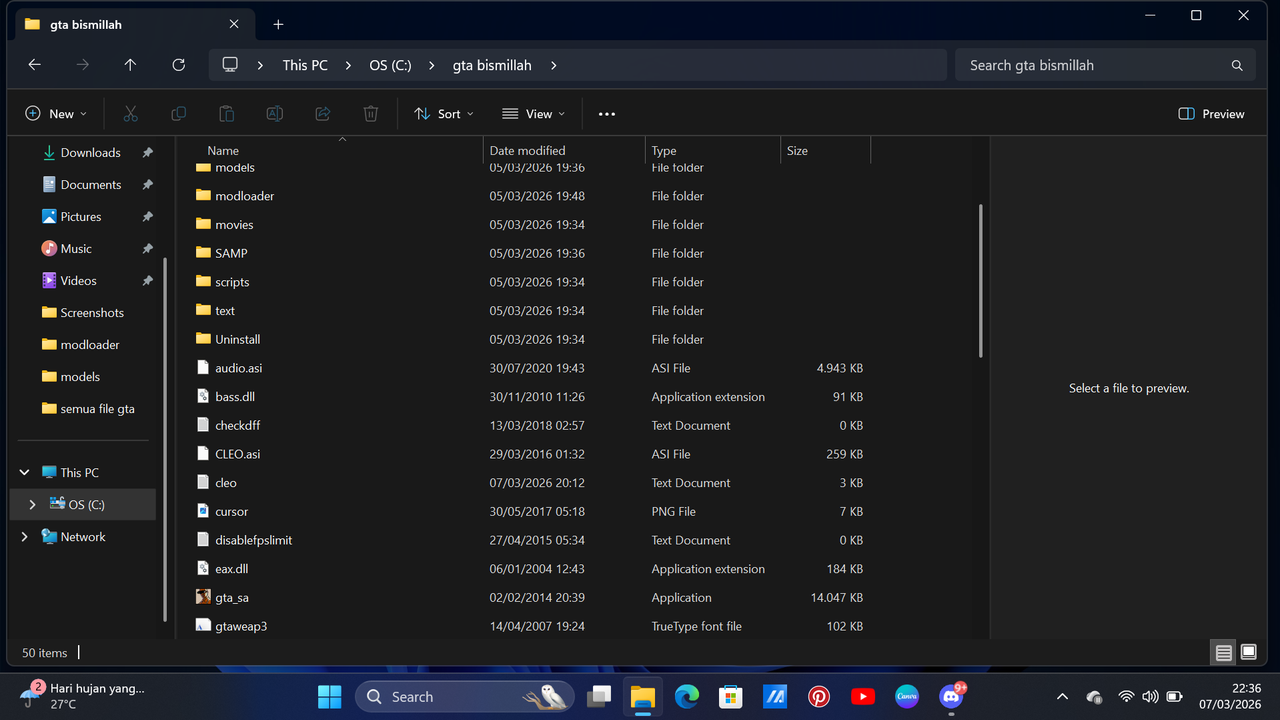1280x720 pixels.
Task: Open Downloads in quick access
Action: 88,153
